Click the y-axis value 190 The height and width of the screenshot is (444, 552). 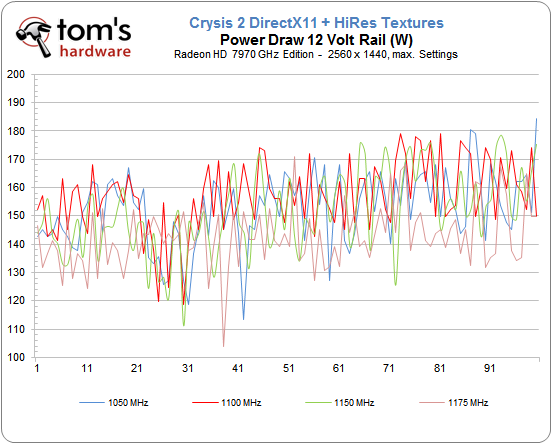coord(16,102)
